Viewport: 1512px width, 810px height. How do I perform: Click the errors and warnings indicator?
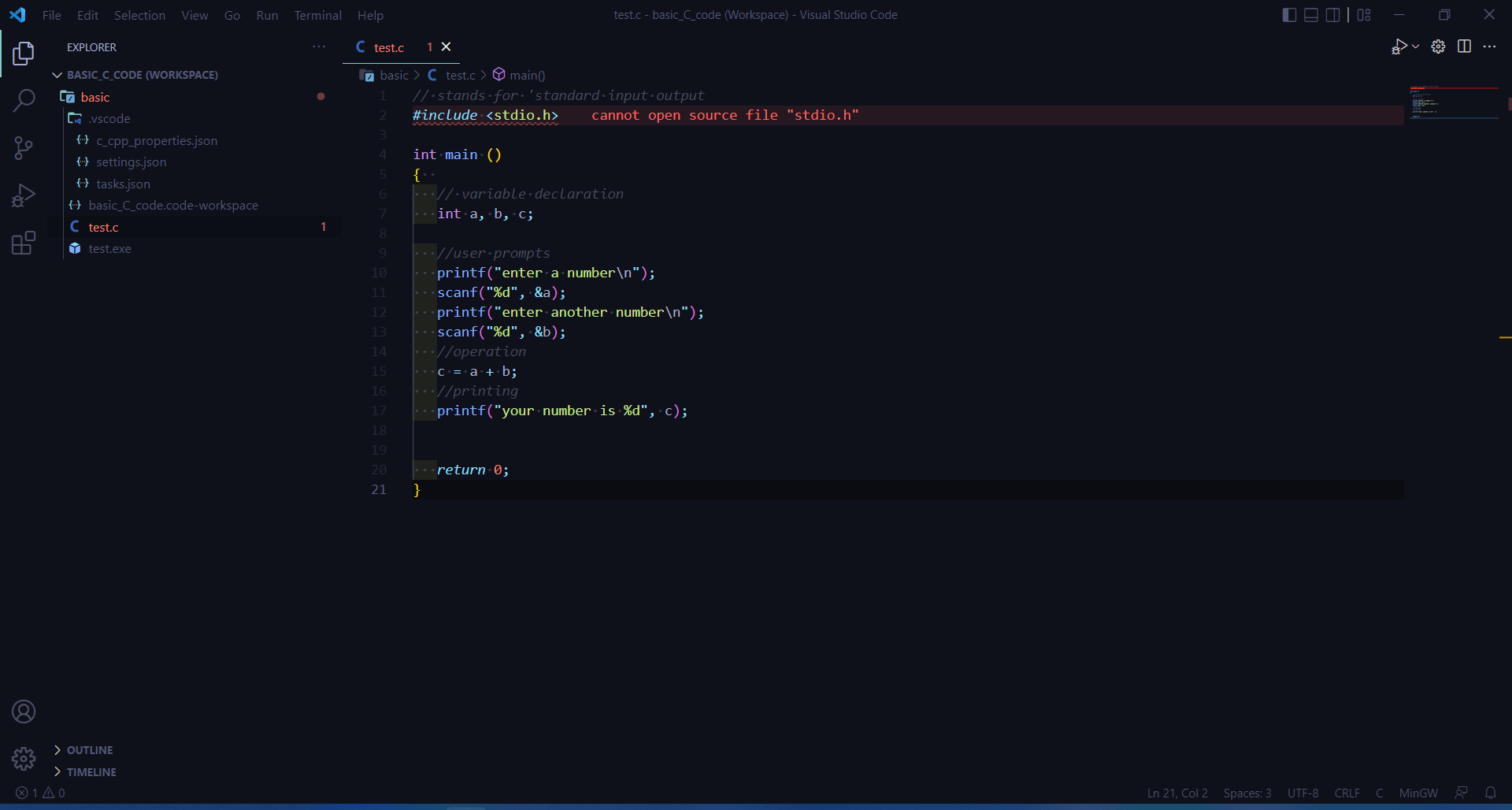click(39, 793)
